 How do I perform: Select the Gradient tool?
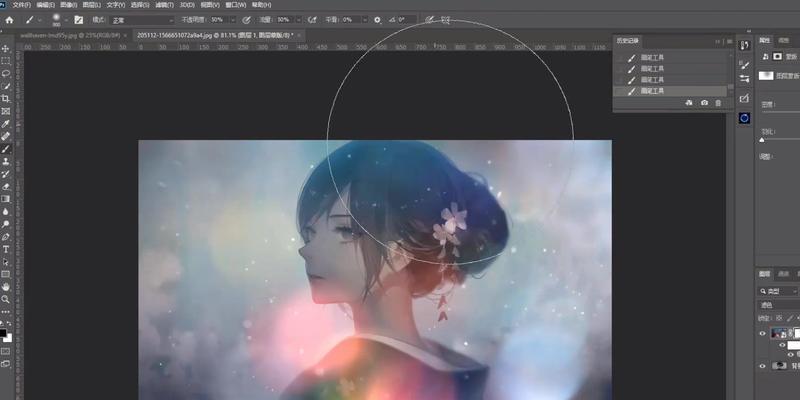pyautogui.click(x=6, y=199)
